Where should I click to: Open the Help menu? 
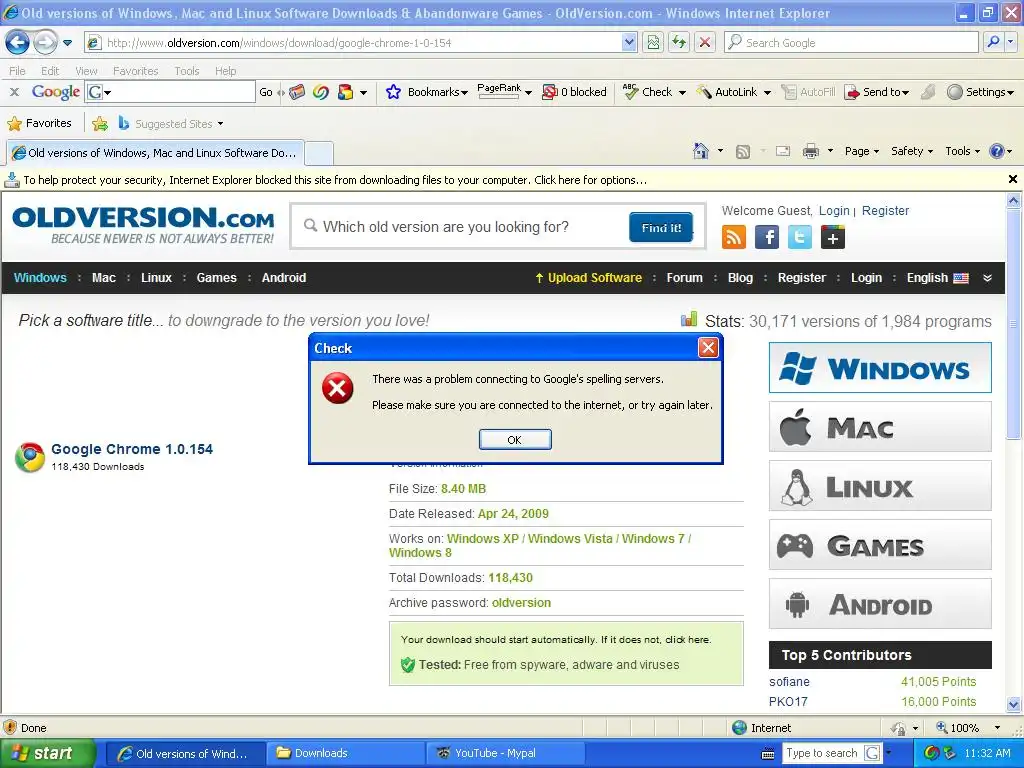(225, 71)
